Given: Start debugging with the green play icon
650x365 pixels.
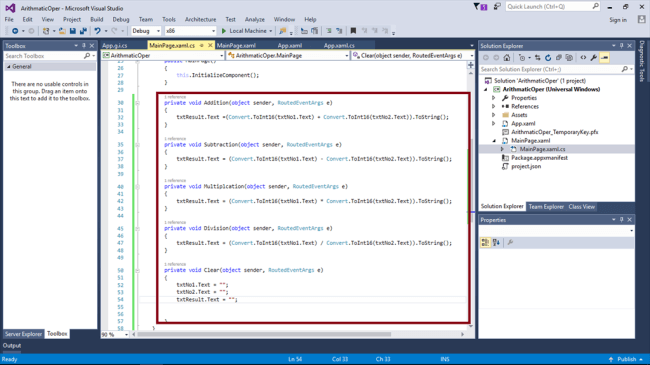Looking at the screenshot, I should [224, 31].
